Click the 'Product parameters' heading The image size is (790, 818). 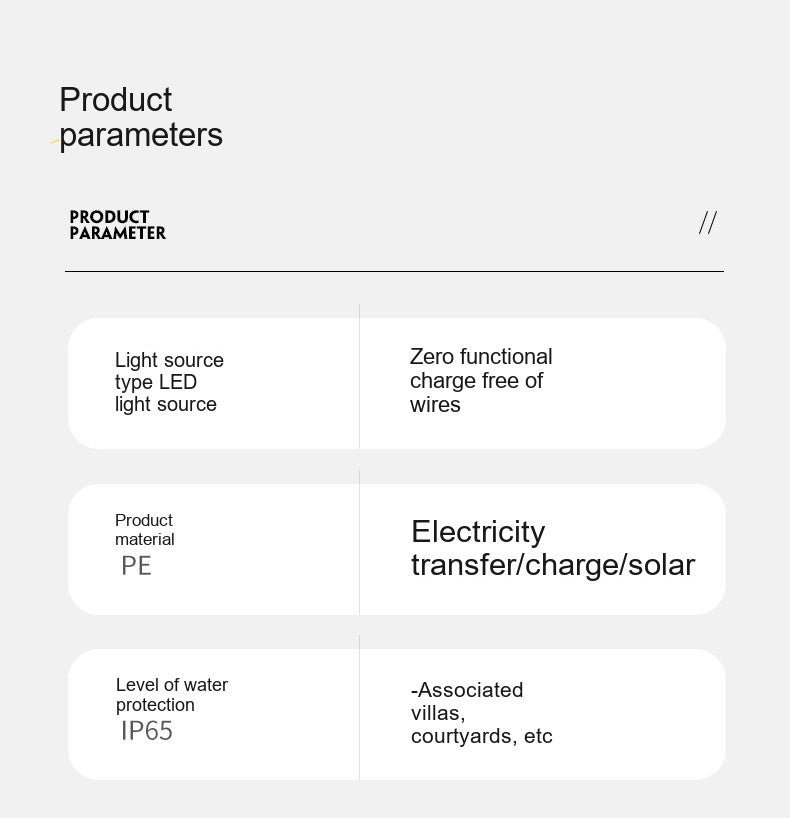(141, 117)
